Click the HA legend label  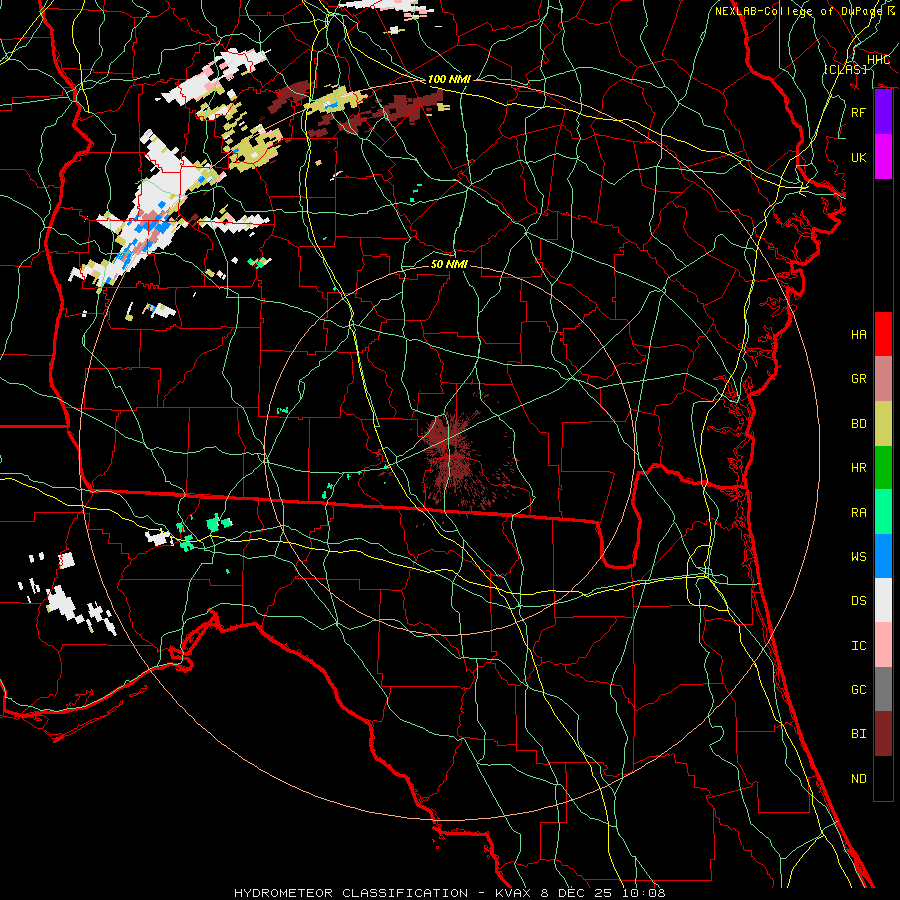[x=858, y=335]
